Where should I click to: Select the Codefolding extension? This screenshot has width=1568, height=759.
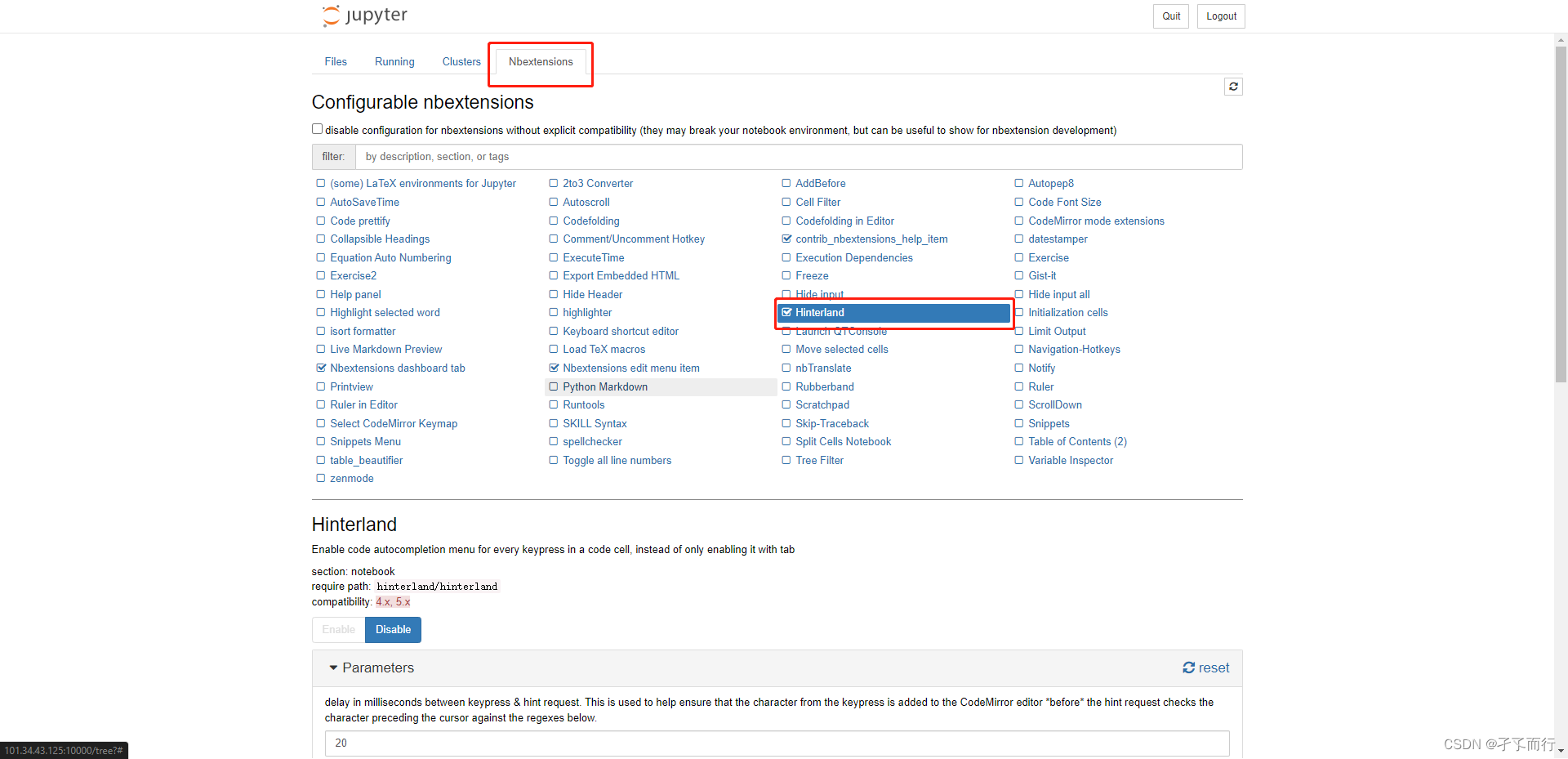[x=590, y=221]
